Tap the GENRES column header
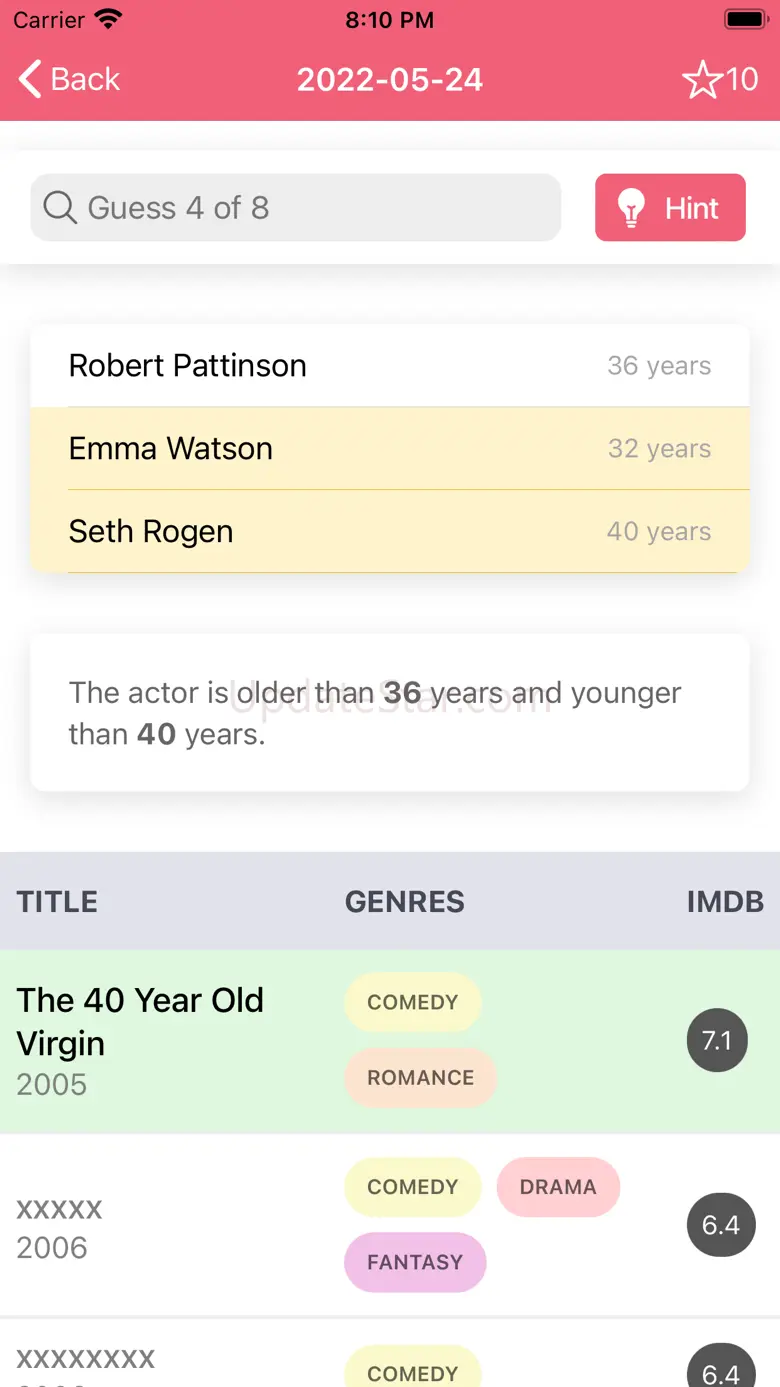This screenshot has height=1387, width=780. click(404, 901)
